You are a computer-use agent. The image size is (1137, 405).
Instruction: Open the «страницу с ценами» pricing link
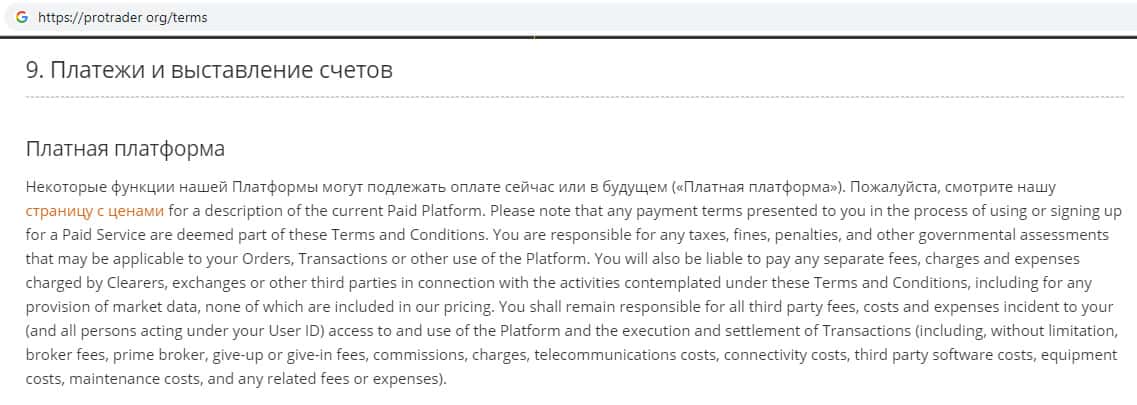(95, 211)
